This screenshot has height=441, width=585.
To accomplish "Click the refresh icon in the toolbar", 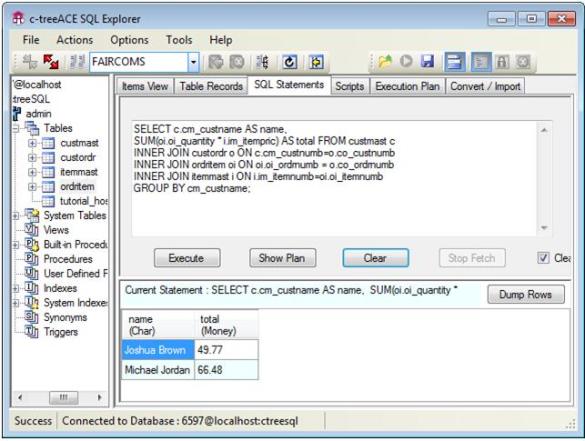I will [289, 62].
